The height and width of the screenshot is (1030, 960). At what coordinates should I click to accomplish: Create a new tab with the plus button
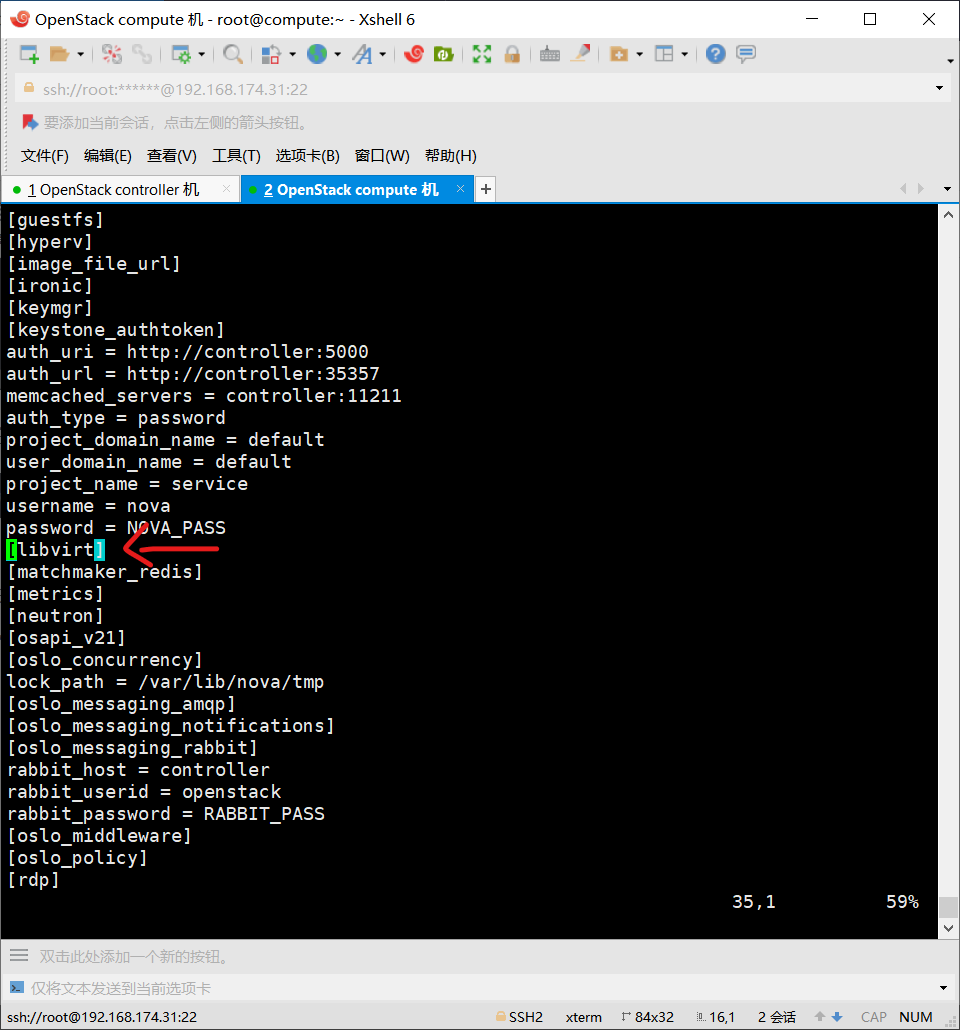pos(486,189)
